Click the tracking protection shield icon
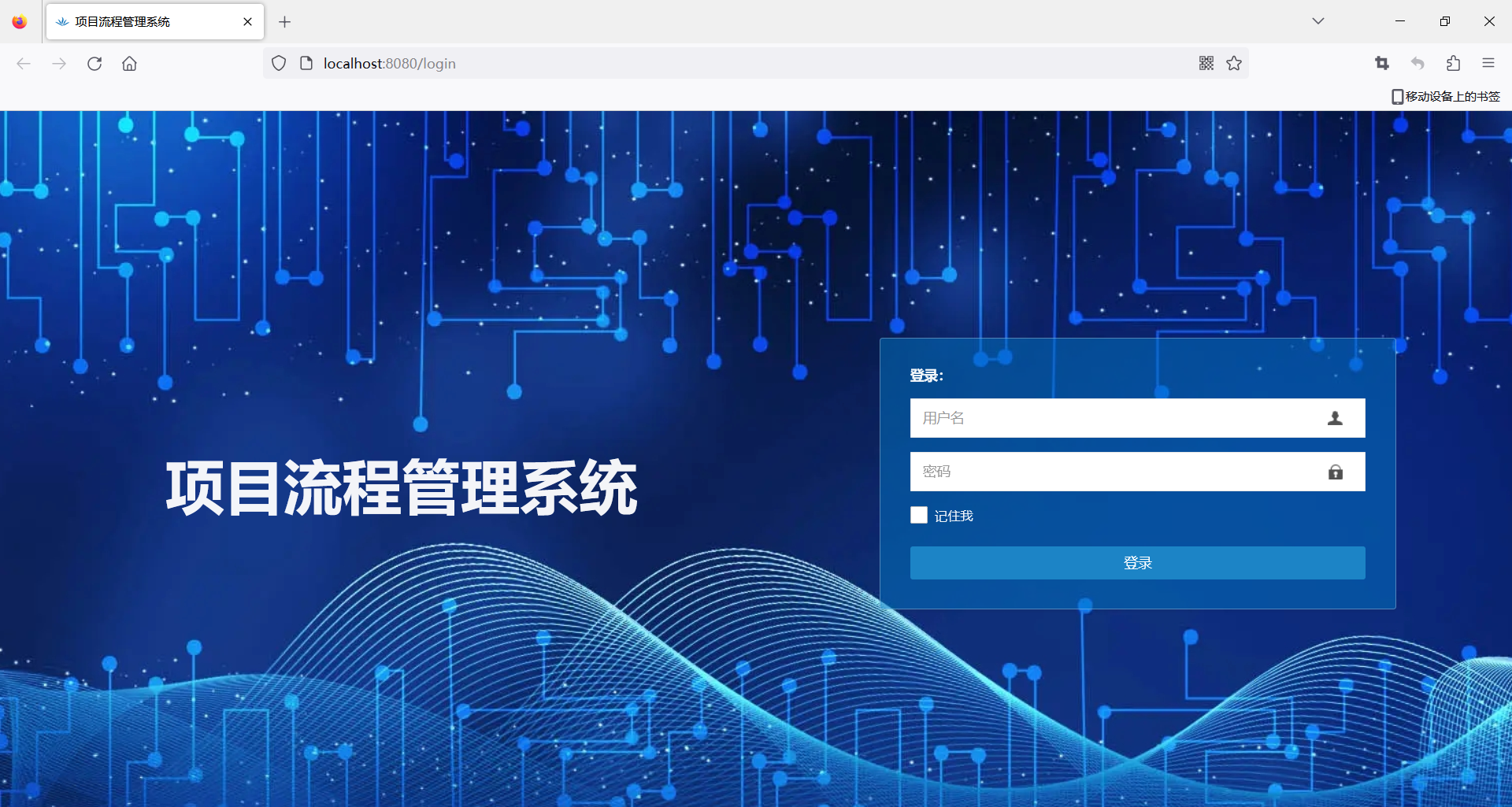 [279, 63]
